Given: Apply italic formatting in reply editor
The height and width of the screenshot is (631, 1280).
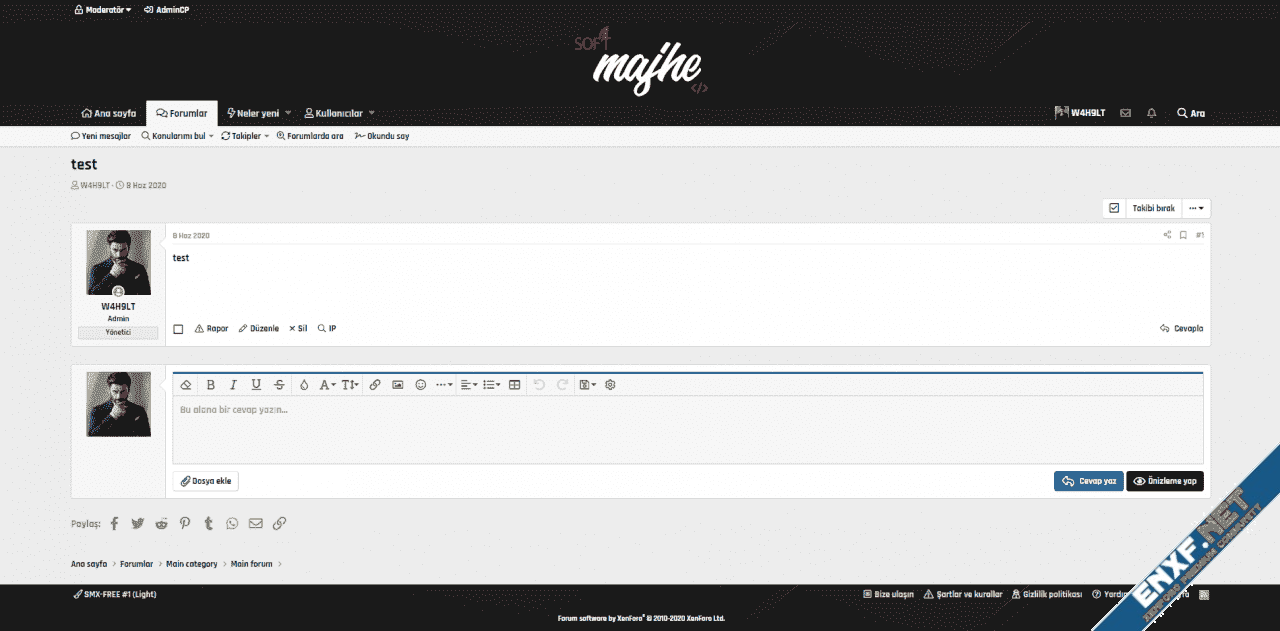Looking at the screenshot, I should point(233,385).
